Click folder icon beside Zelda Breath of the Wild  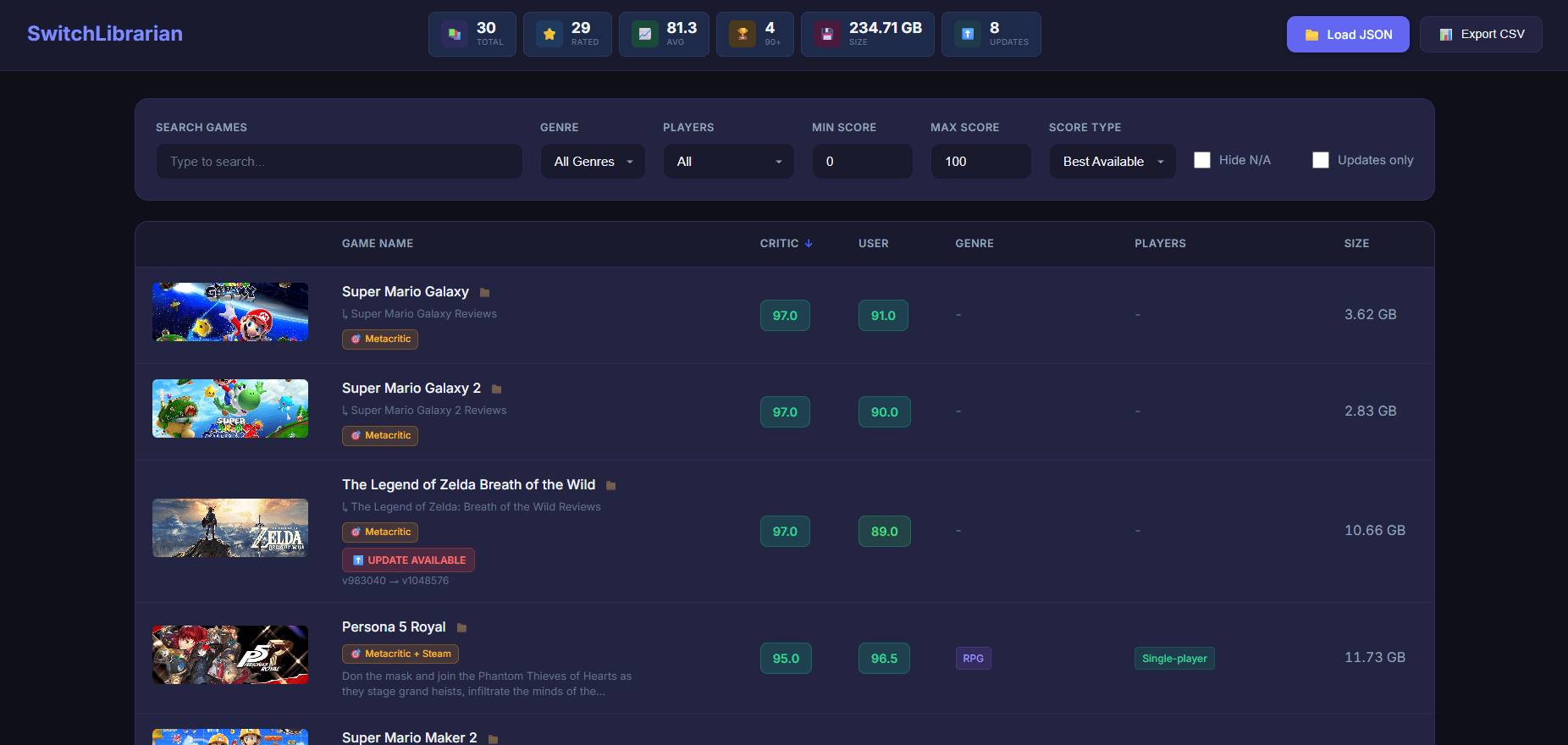coord(610,486)
